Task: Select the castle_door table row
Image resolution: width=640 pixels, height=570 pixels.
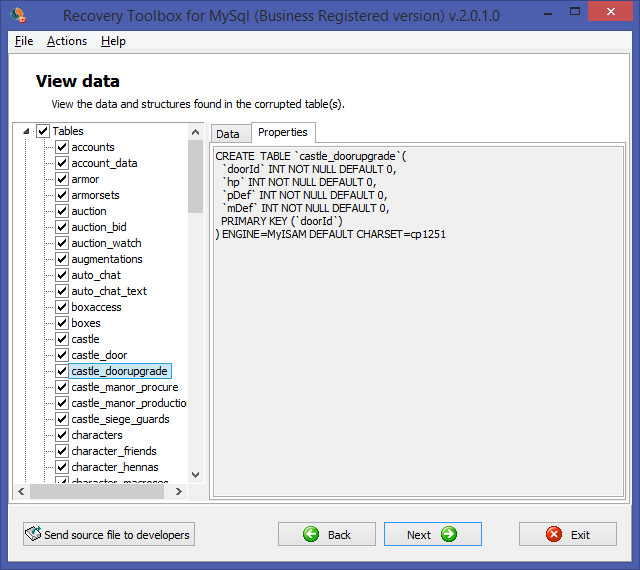Action: coord(99,355)
